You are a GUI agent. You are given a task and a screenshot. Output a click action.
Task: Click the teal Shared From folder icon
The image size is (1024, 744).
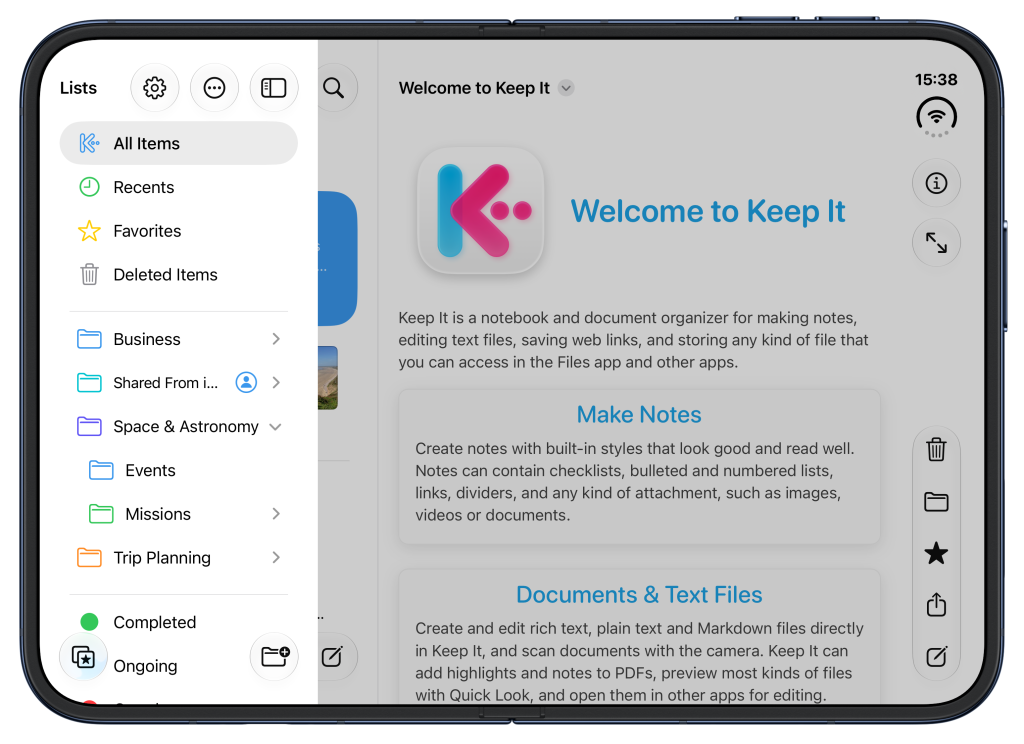(89, 383)
